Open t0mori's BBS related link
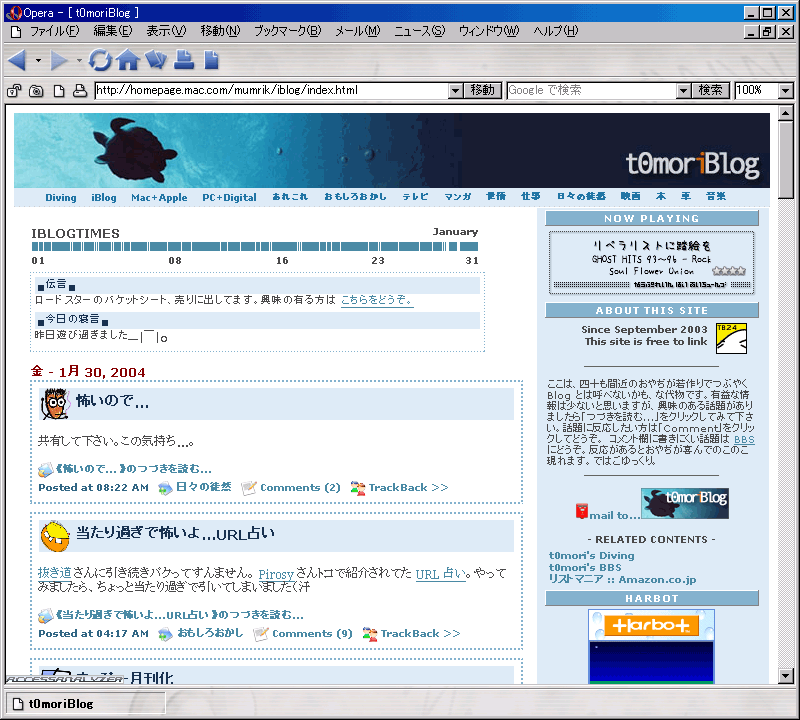 [x=585, y=567]
